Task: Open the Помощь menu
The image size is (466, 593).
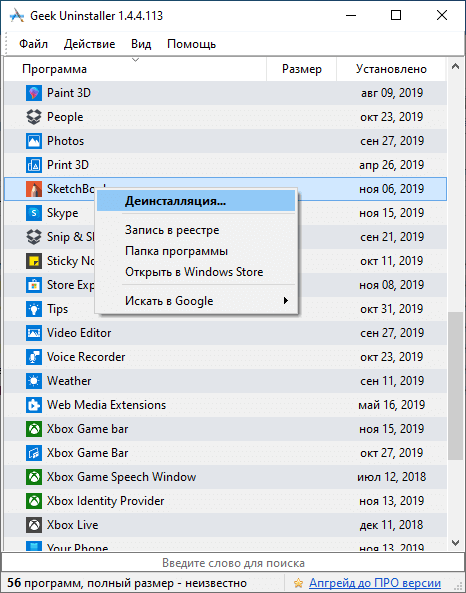Action: point(191,44)
